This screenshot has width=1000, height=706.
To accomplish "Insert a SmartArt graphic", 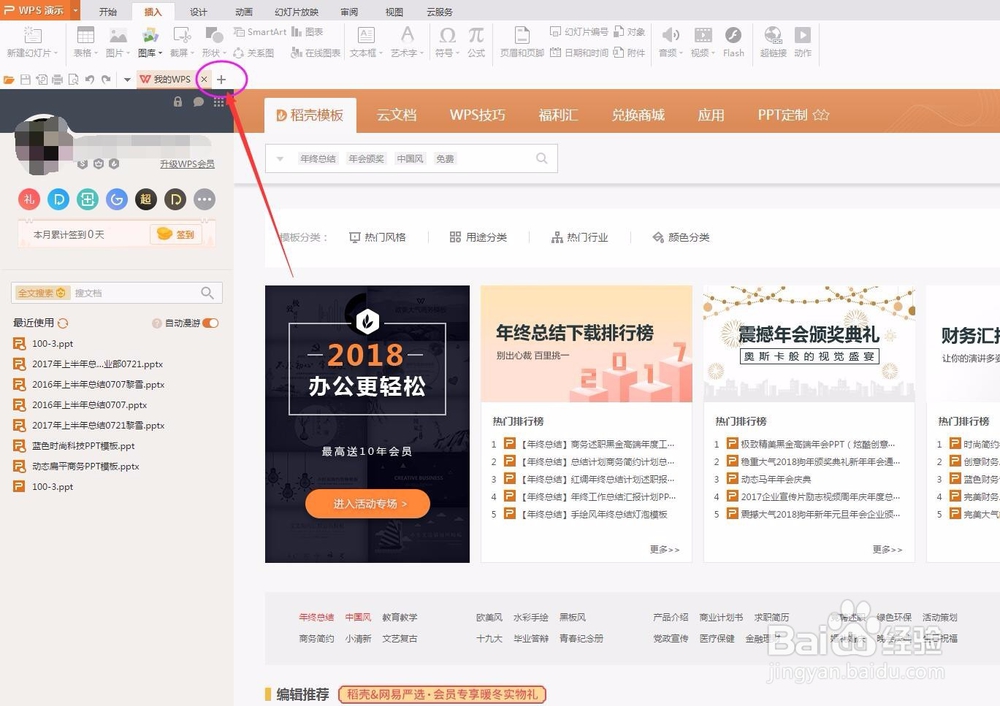I will tap(259, 32).
